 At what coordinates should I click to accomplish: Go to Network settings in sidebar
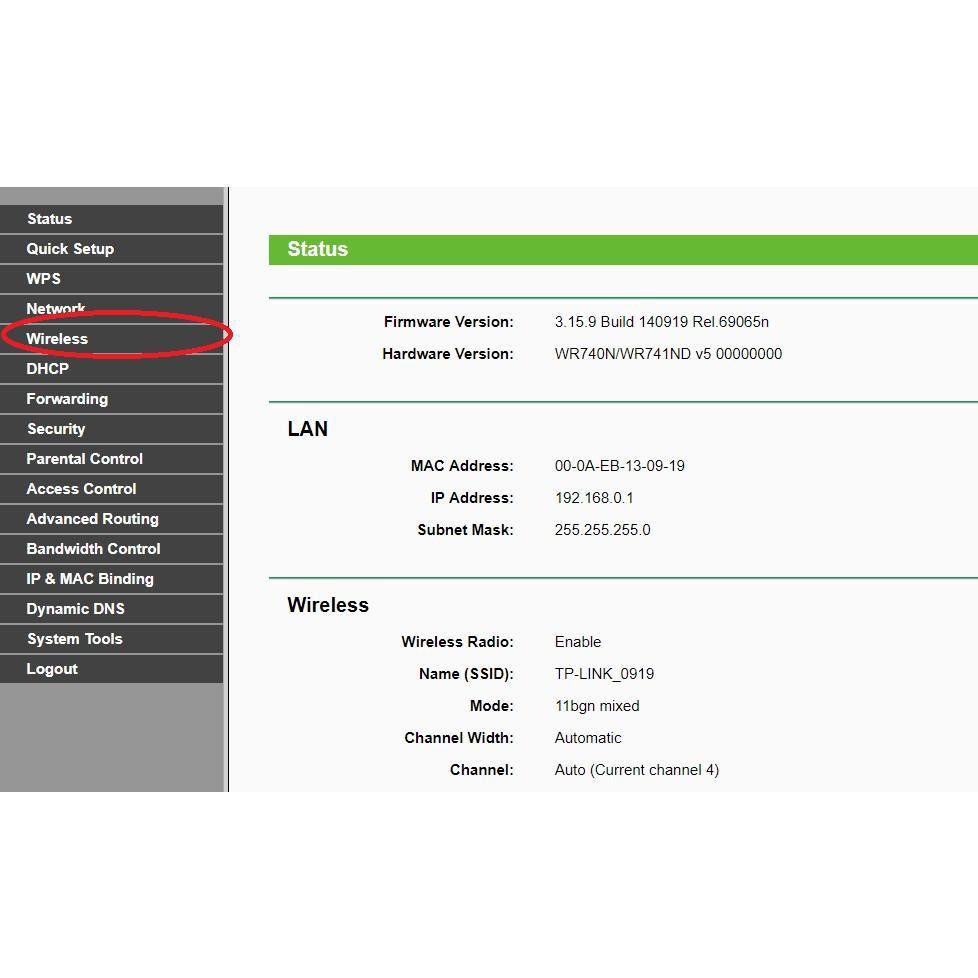point(56,308)
